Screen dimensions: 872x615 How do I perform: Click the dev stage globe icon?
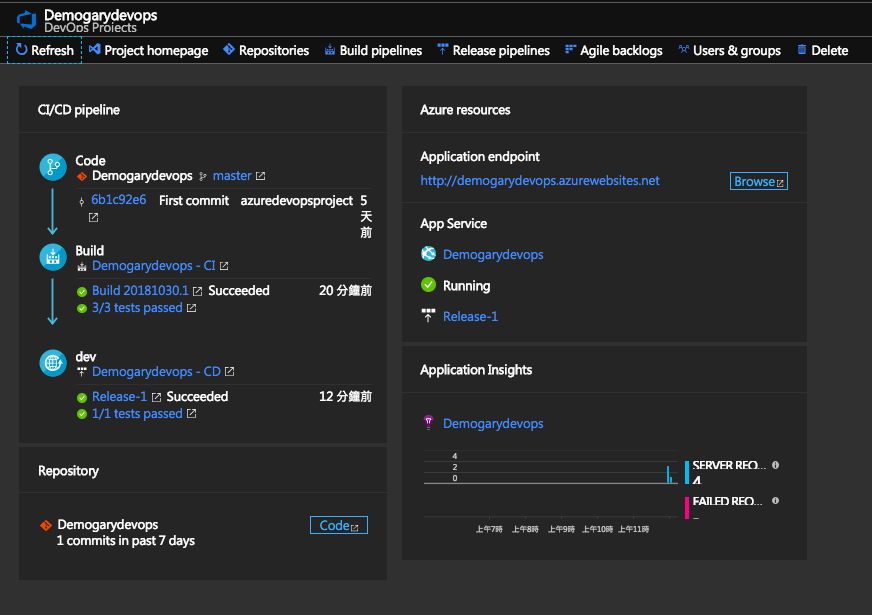52,363
